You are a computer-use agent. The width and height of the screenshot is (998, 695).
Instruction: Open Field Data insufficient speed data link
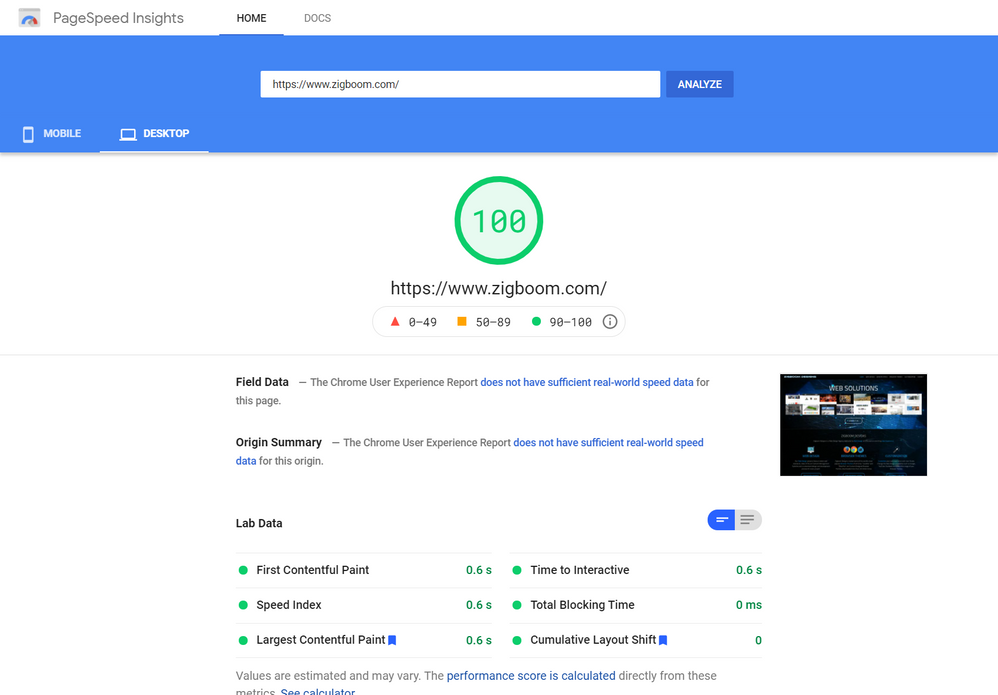tap(586, 382)
